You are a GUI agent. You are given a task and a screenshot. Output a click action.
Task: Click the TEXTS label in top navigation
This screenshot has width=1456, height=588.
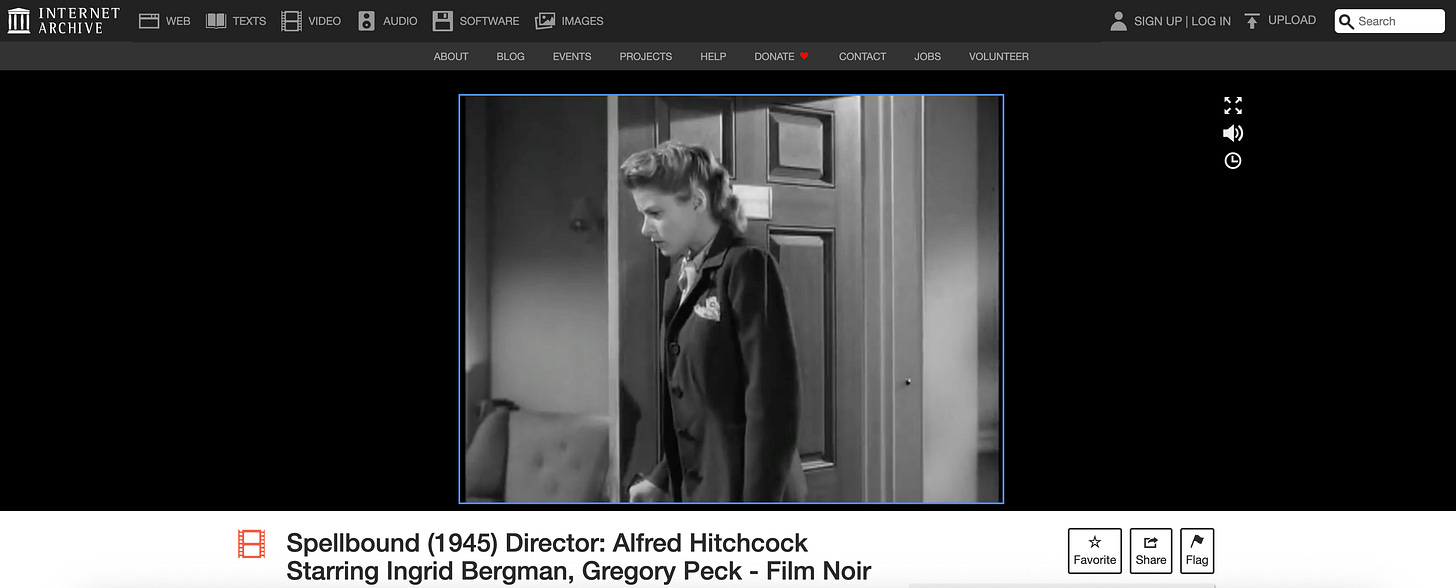250,21
